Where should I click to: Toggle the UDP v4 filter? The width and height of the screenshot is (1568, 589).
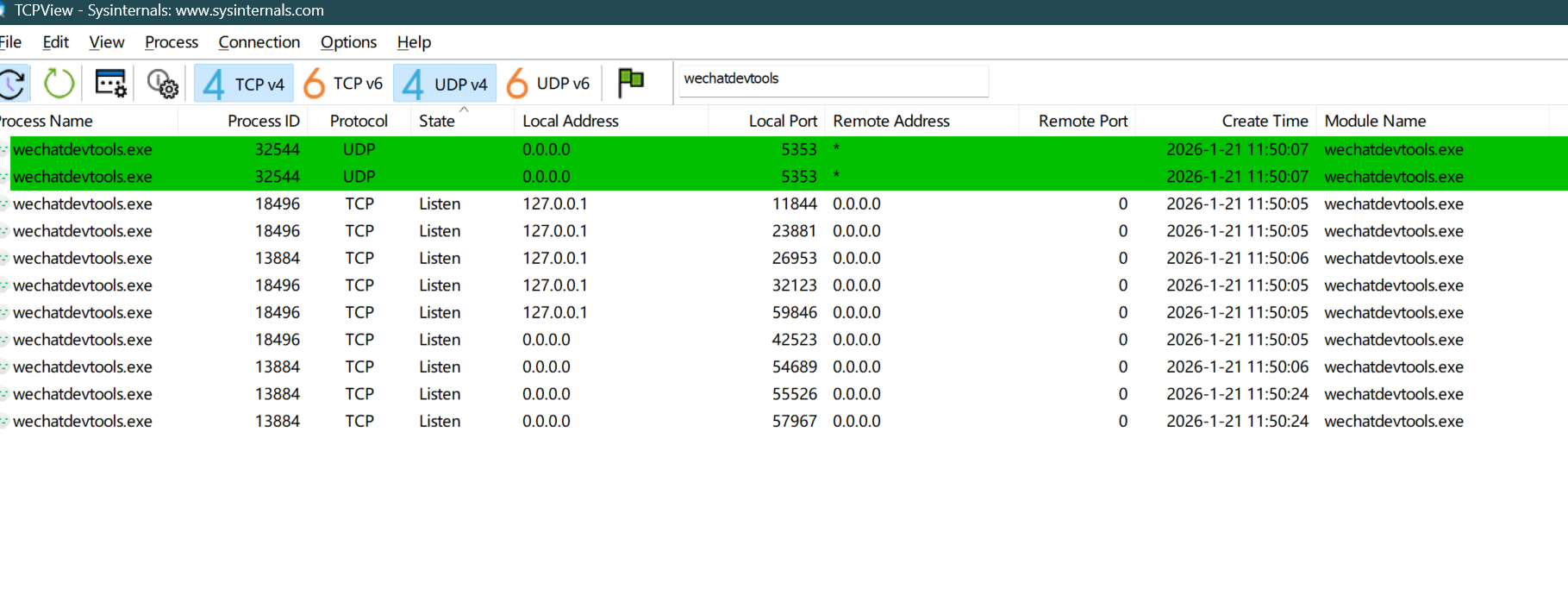[445, 84]
